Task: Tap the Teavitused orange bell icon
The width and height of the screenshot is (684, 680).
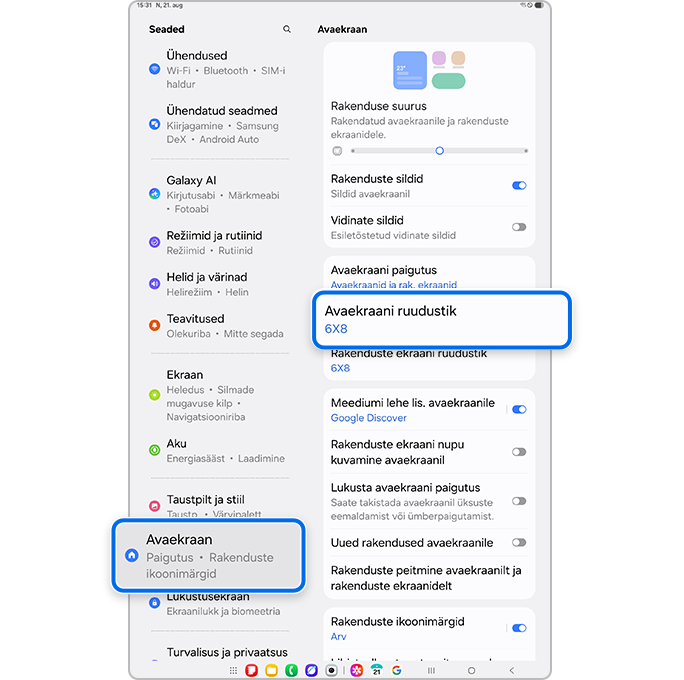Action: (x=154, y=325)
